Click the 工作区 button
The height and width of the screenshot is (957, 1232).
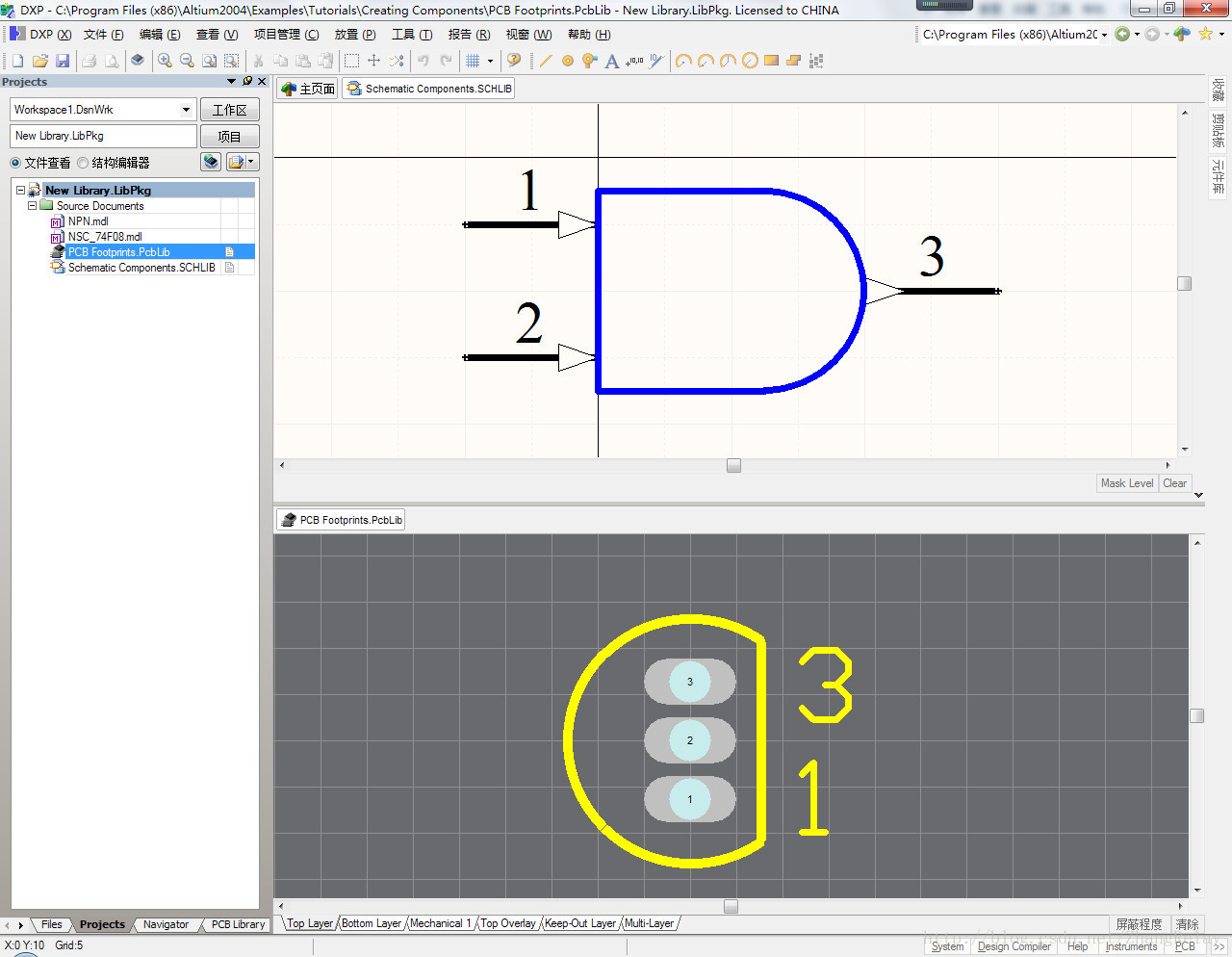(x=229, y=110)
